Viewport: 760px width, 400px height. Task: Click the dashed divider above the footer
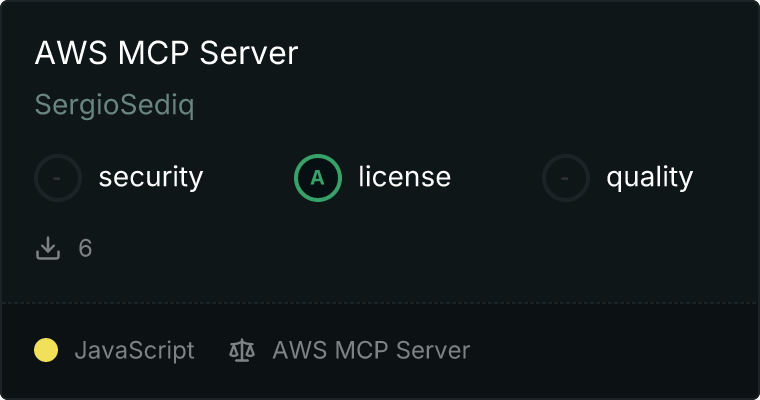[x=380, y=302]
